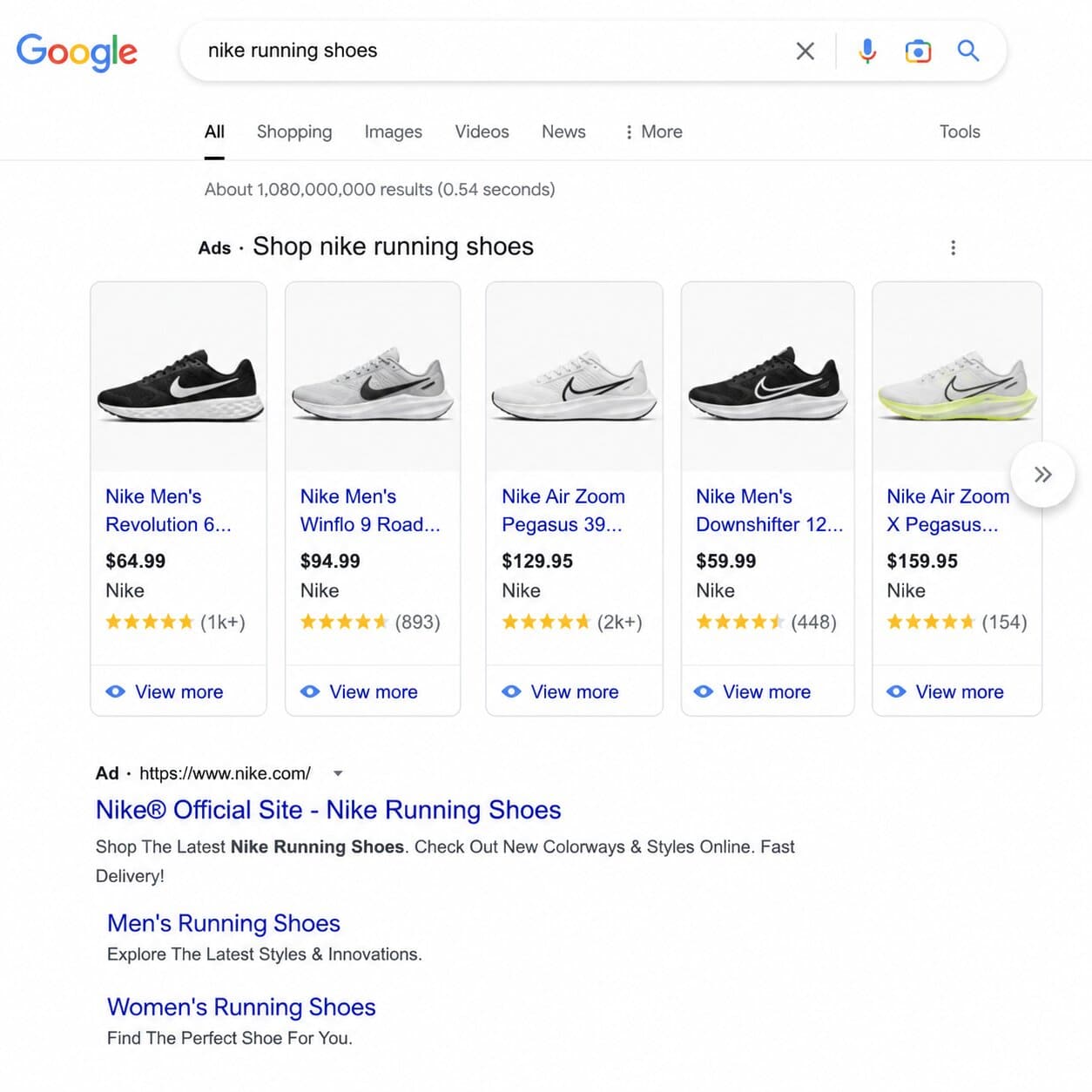This screenshot has width=1092, height=1092.
Task: Go to Google homepage via logo
Action: click(x=77, y=52)
